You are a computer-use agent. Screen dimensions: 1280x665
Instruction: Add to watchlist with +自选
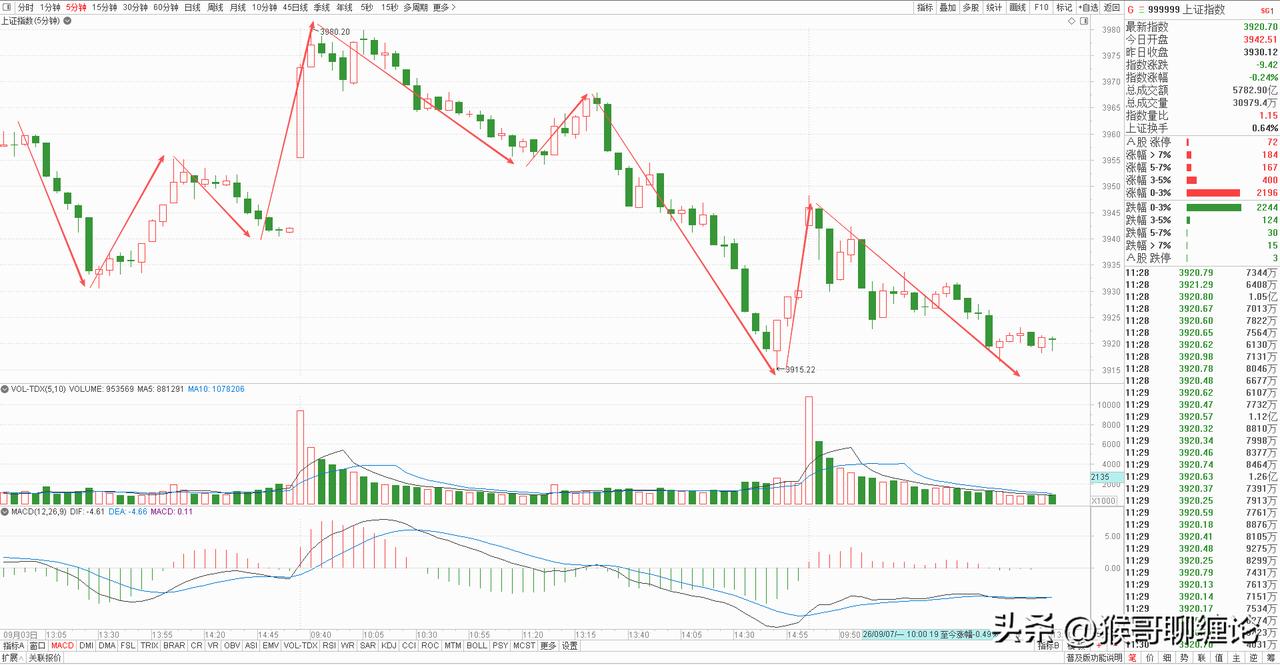click(x=1088, y=7)
